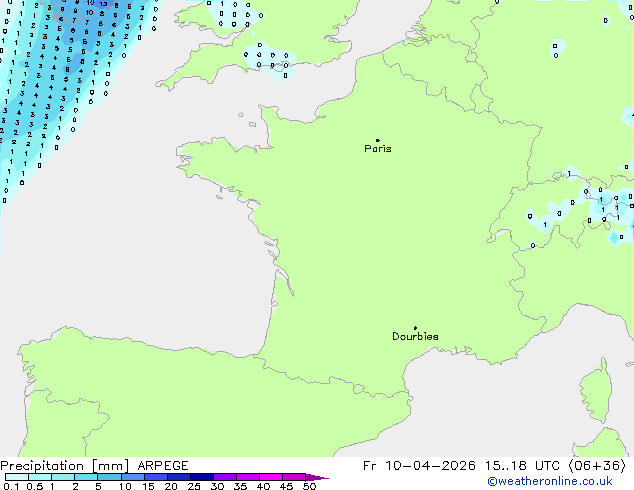
Task: Click the 0.5 legend scale label
Action: (34, 486)
